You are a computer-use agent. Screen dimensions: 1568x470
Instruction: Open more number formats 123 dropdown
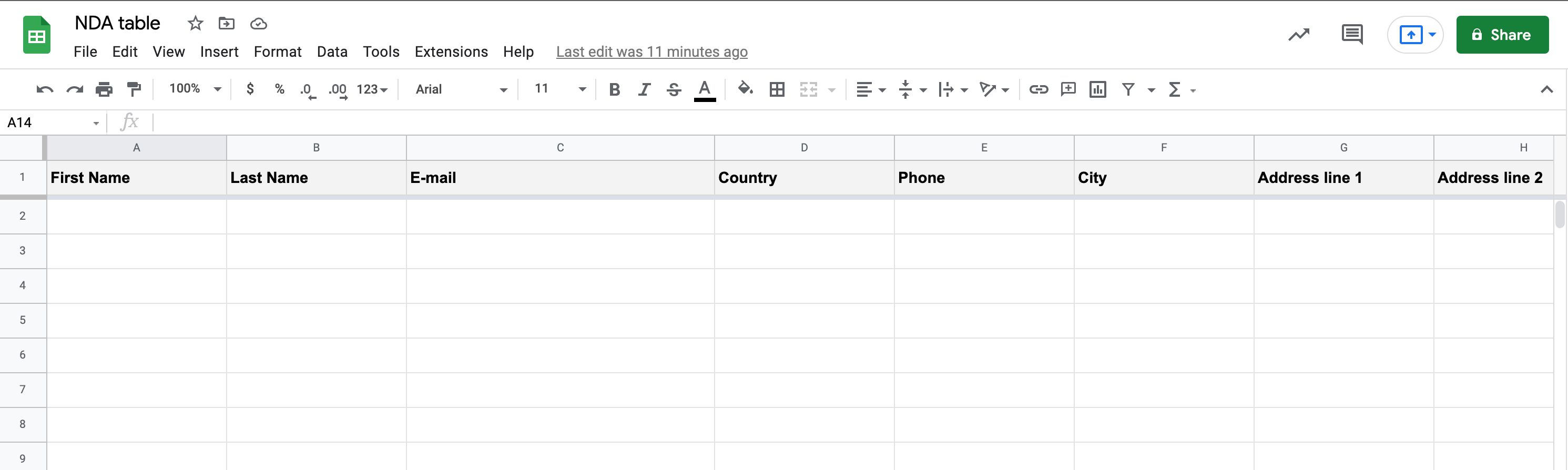point(372,89)
